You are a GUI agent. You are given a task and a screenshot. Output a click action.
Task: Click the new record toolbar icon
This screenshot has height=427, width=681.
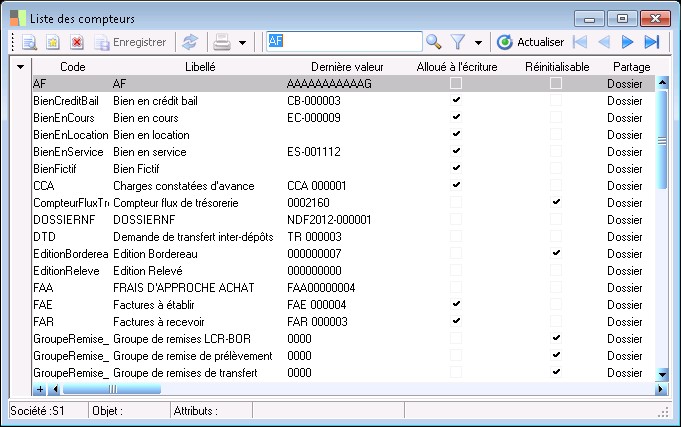(x=53, y=42)
